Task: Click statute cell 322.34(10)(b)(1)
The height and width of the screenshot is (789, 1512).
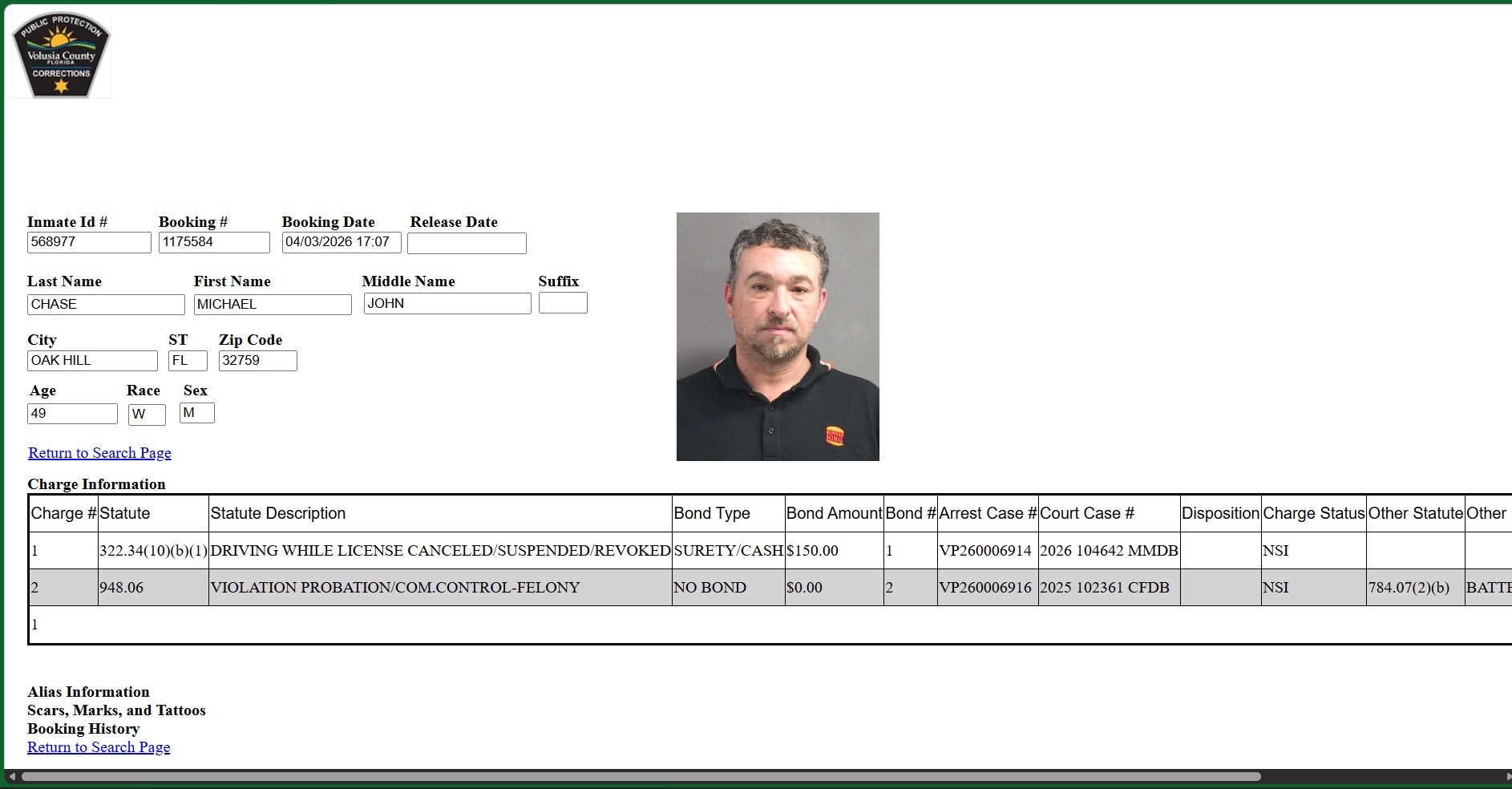Action: tap(153, 551)
